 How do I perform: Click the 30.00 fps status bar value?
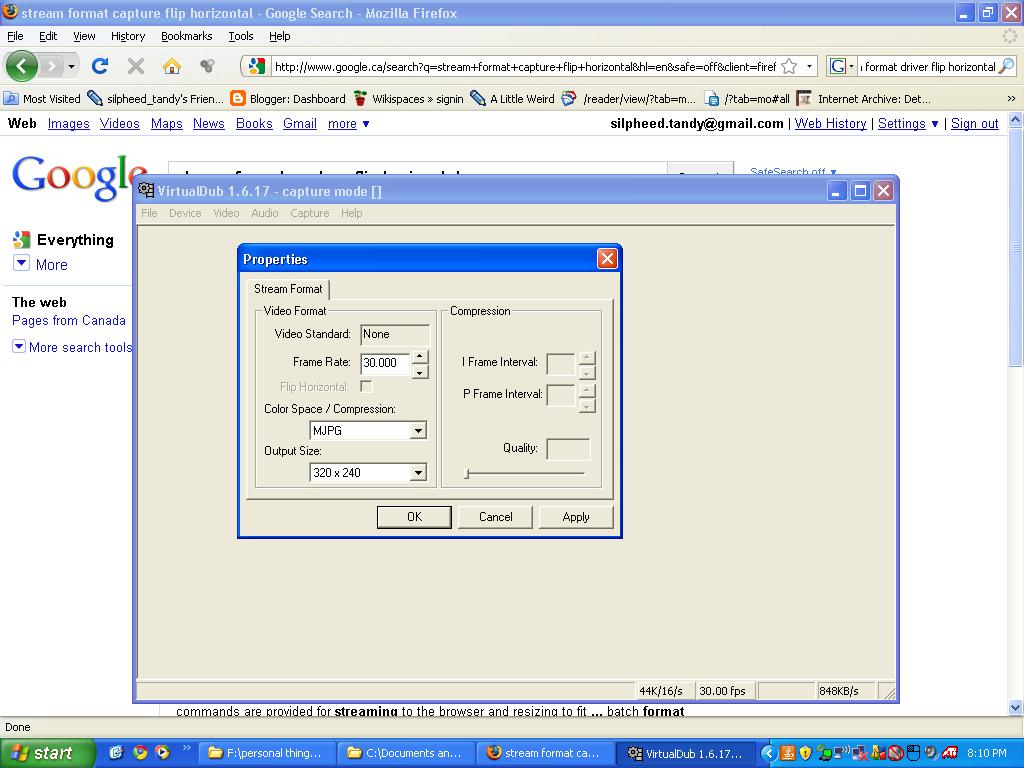tap(722, 691)
